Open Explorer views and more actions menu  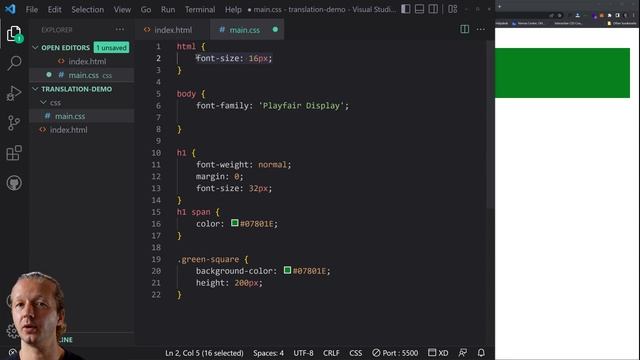coord(120,29)
